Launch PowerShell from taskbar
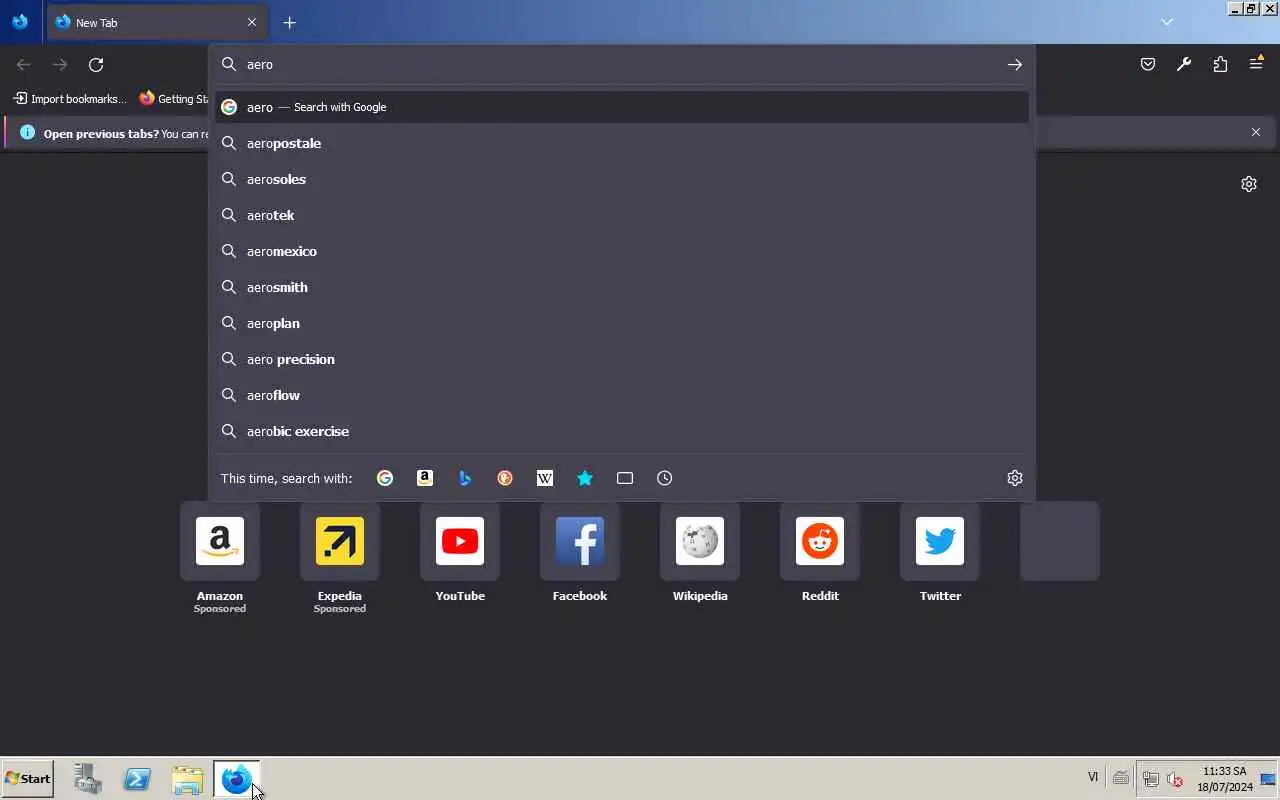This screenshot has width=1280, height=800. point(137,779)
